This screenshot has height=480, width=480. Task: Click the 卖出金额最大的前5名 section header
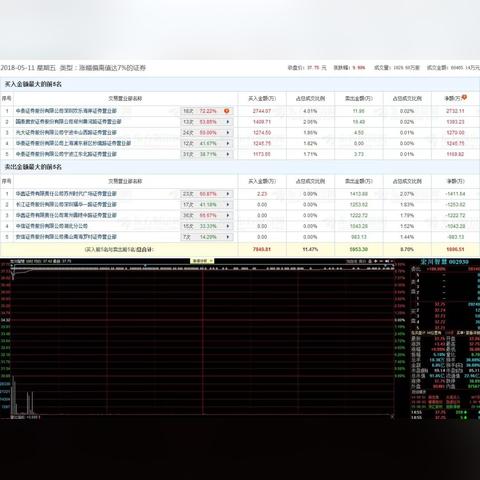[33, 167]
